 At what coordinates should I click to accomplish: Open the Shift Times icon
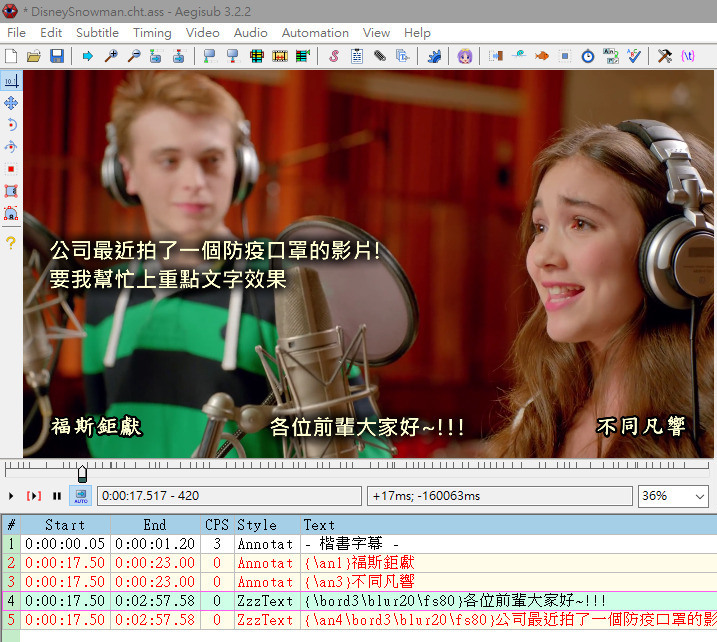[x=496, y=56]
